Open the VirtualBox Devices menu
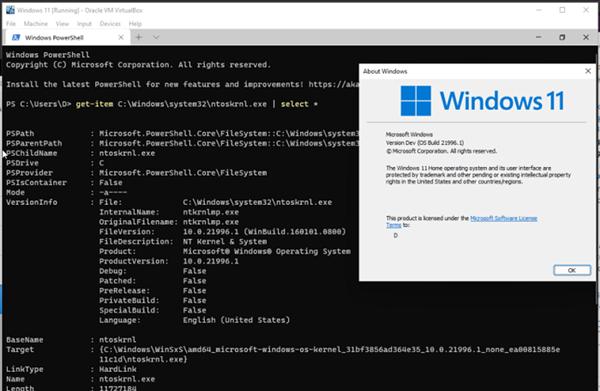This screenshot has height=391, width=600. point(110,24)
